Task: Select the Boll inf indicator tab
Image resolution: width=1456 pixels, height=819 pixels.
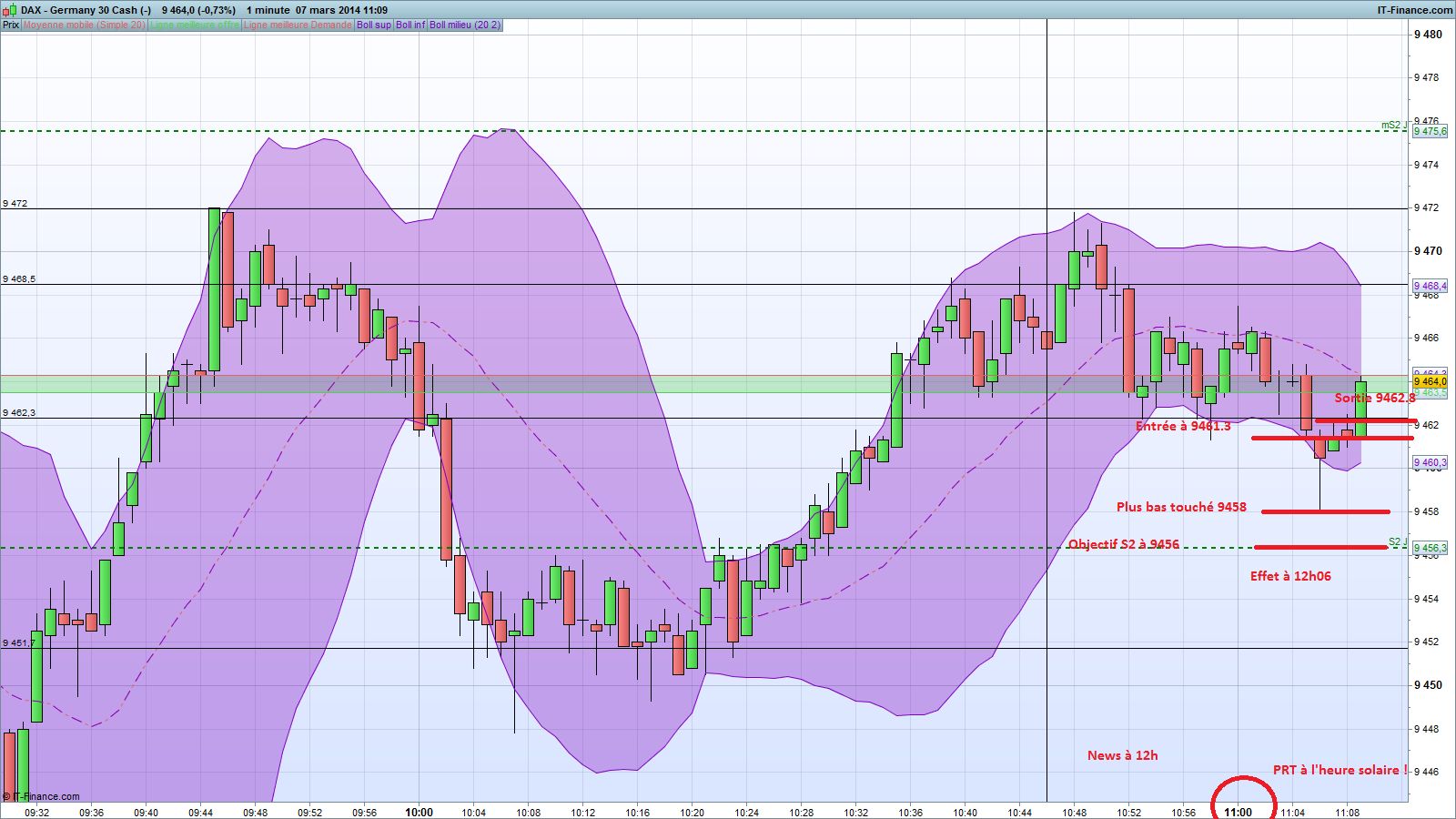Action: point(410,25)
